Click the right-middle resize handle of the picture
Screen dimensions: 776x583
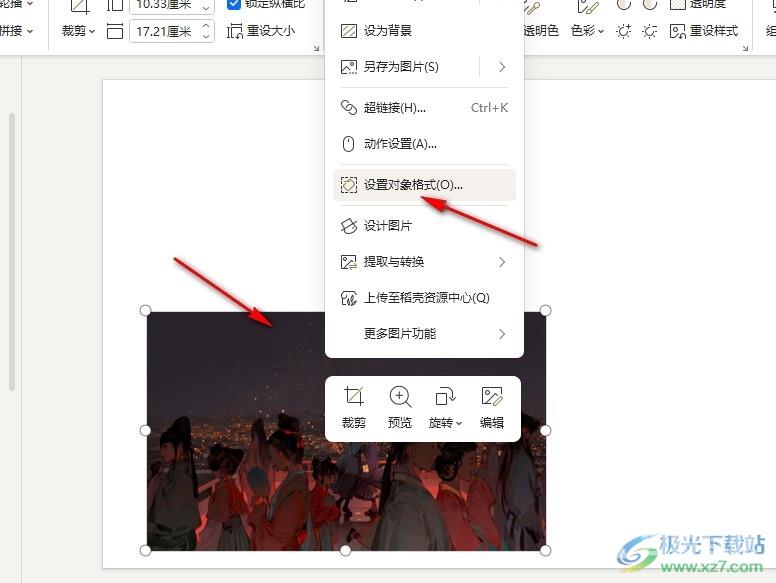[545, 431]
